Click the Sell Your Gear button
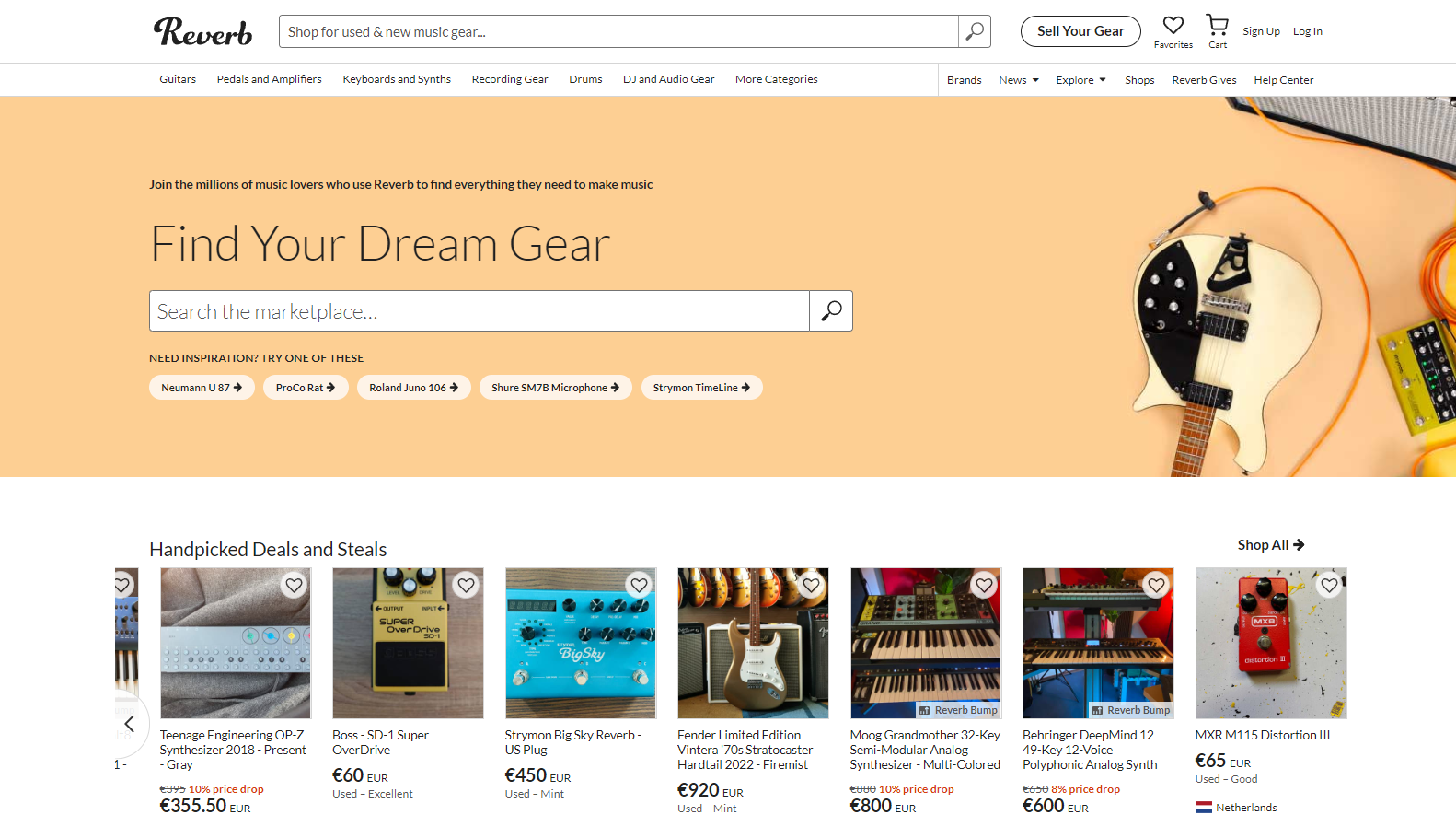Viewport: 1456px width, 815px height. pos(1080,31)
